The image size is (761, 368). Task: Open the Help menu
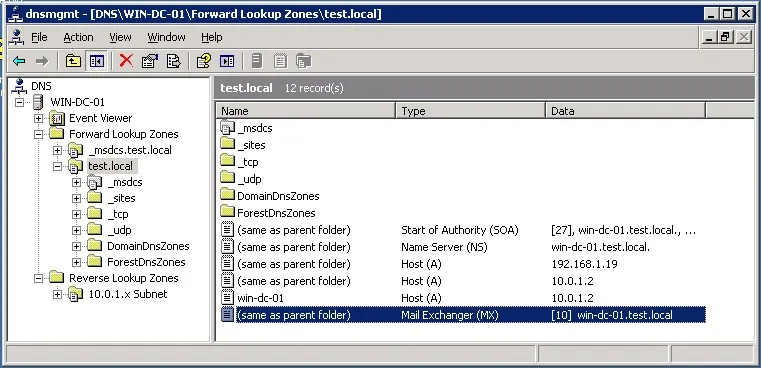(212, 37)
